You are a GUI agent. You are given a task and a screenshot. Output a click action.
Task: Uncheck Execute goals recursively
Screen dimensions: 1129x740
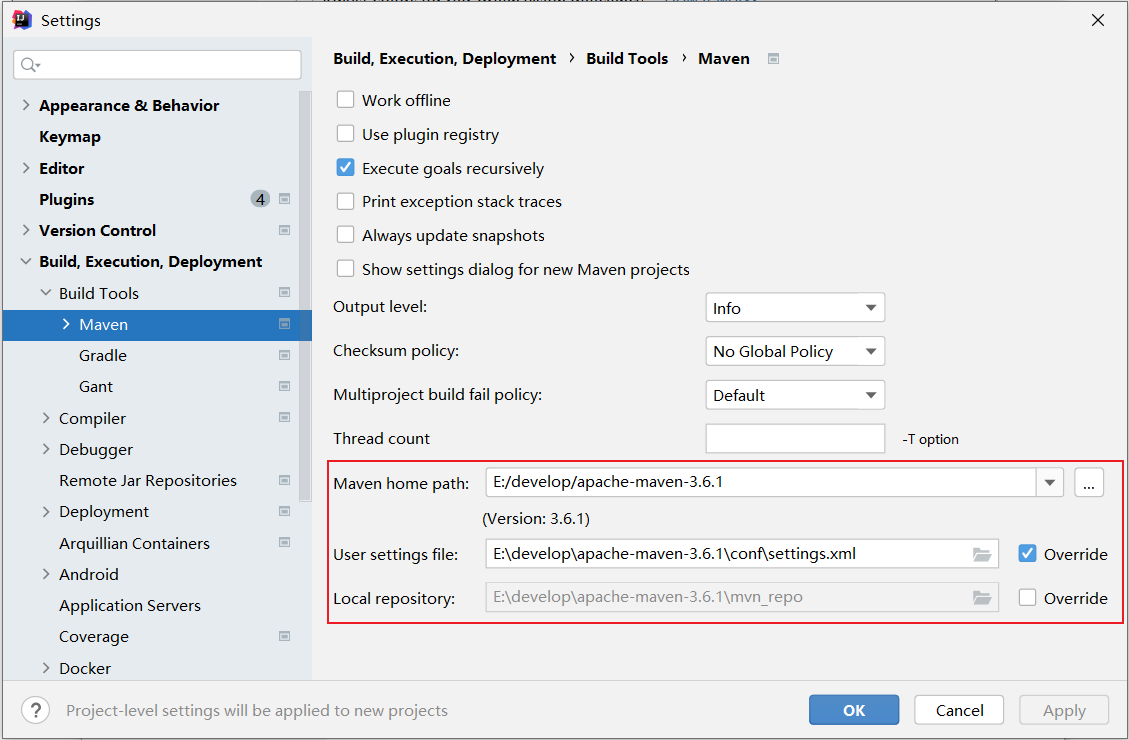346,168
